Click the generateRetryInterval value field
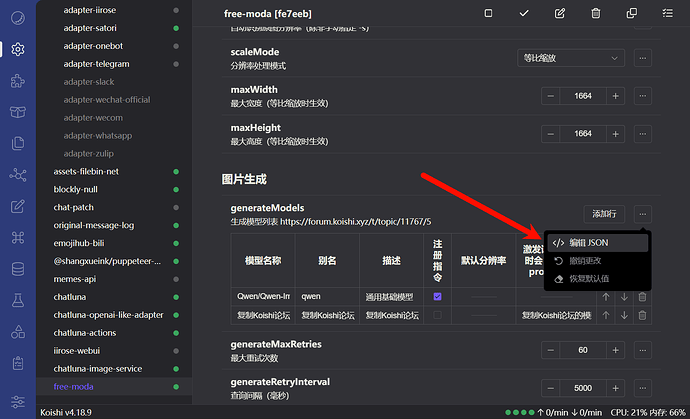 click(x=583, y=388)
